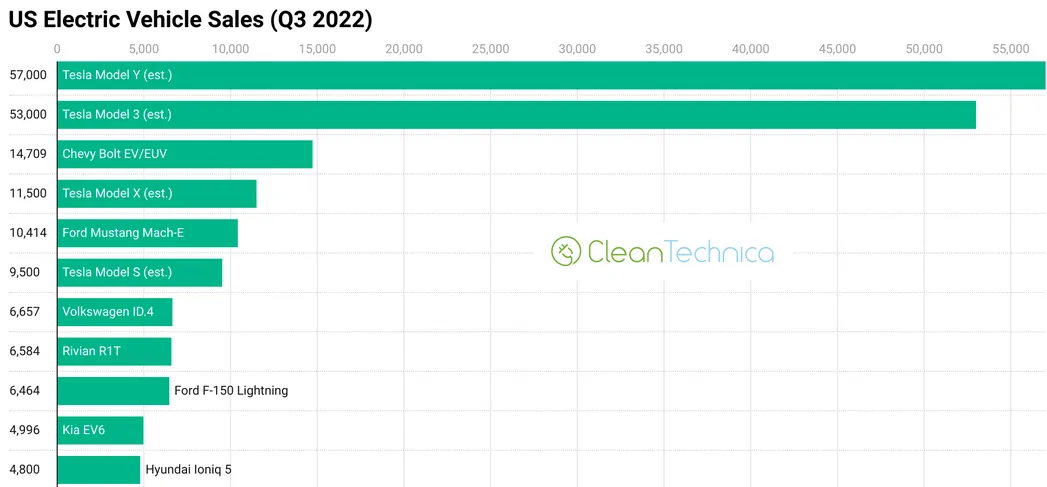Click the 9,500 value label
Viewport: 1047px width, 487px height.
(x=25, y=273)
